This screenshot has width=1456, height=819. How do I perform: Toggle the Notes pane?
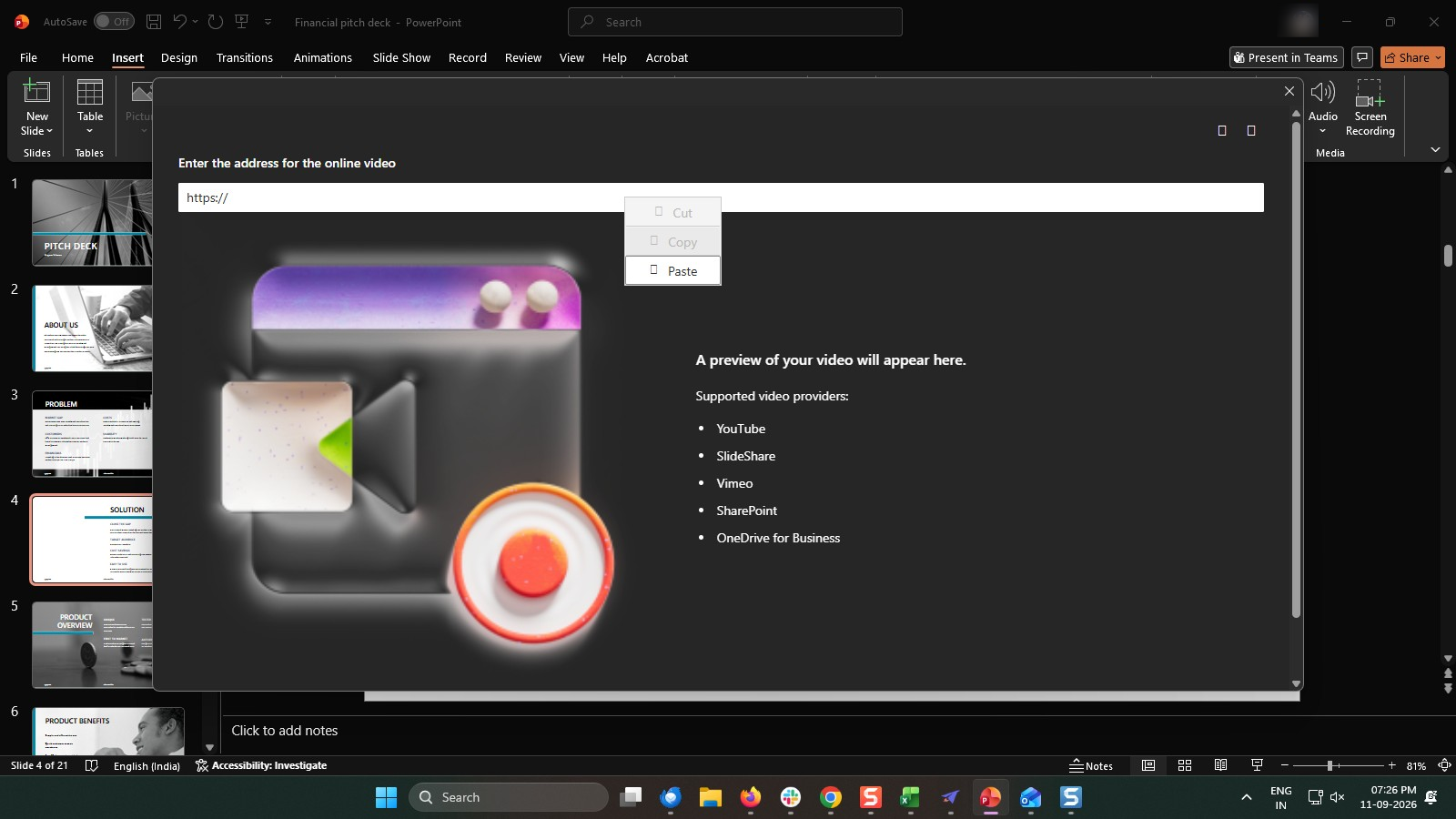[x=1091, y=765]
